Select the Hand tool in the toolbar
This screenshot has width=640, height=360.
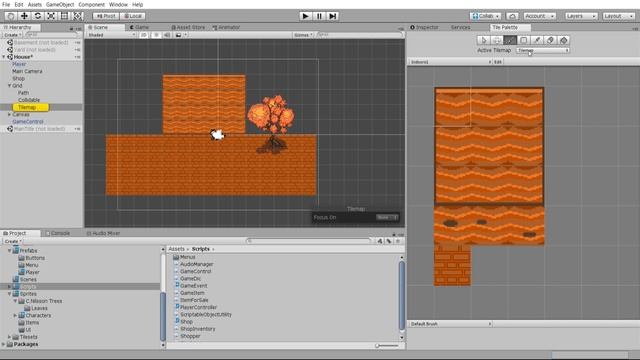[11, 16]
